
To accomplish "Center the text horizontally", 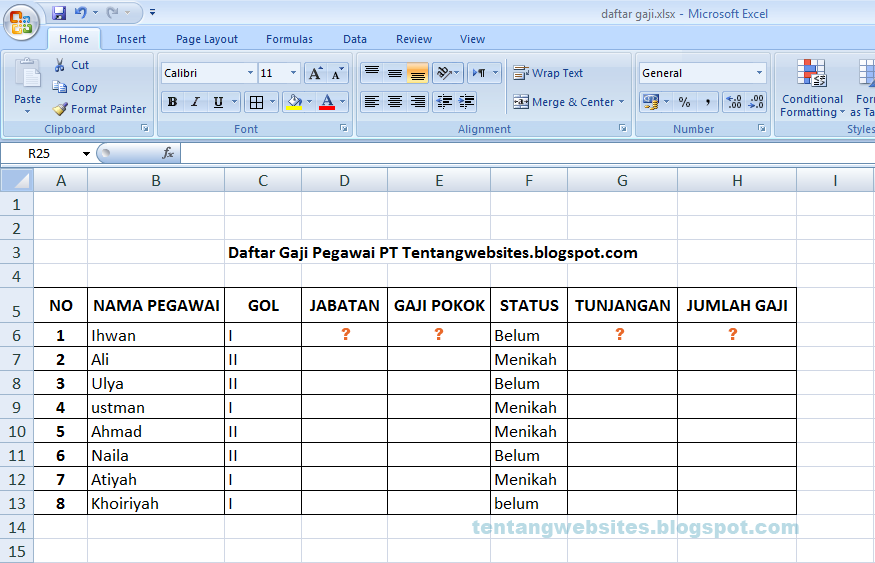I will coord(395,102).
